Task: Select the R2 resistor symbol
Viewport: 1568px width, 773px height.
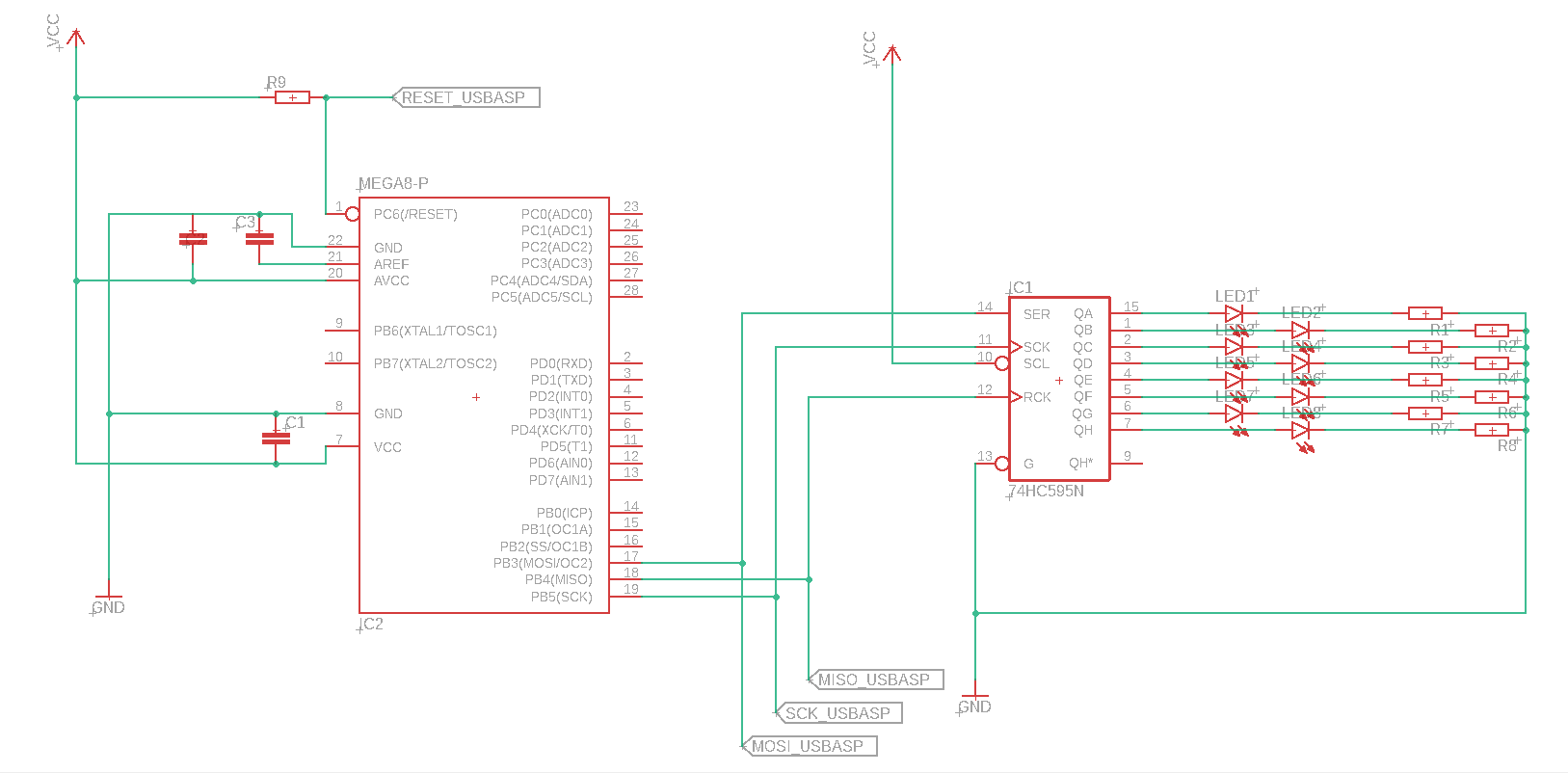Action: tap(1492, 330)
